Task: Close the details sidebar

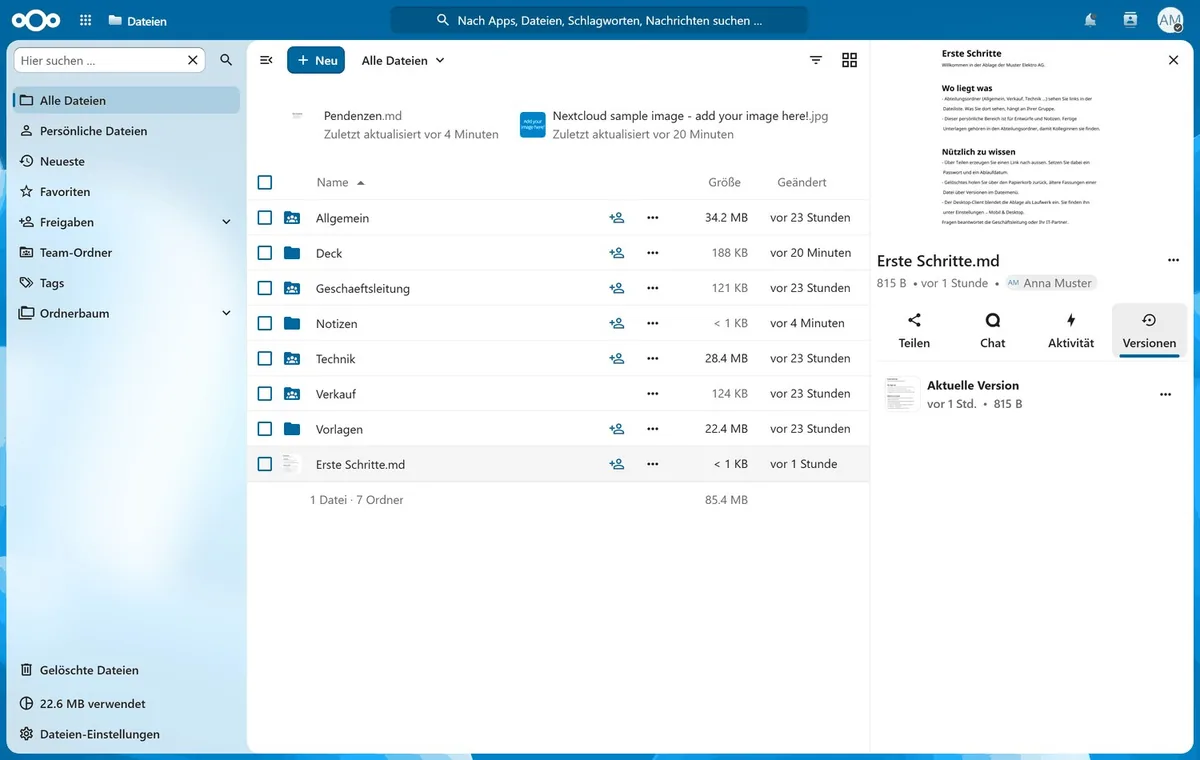Action: (1174, 60)
